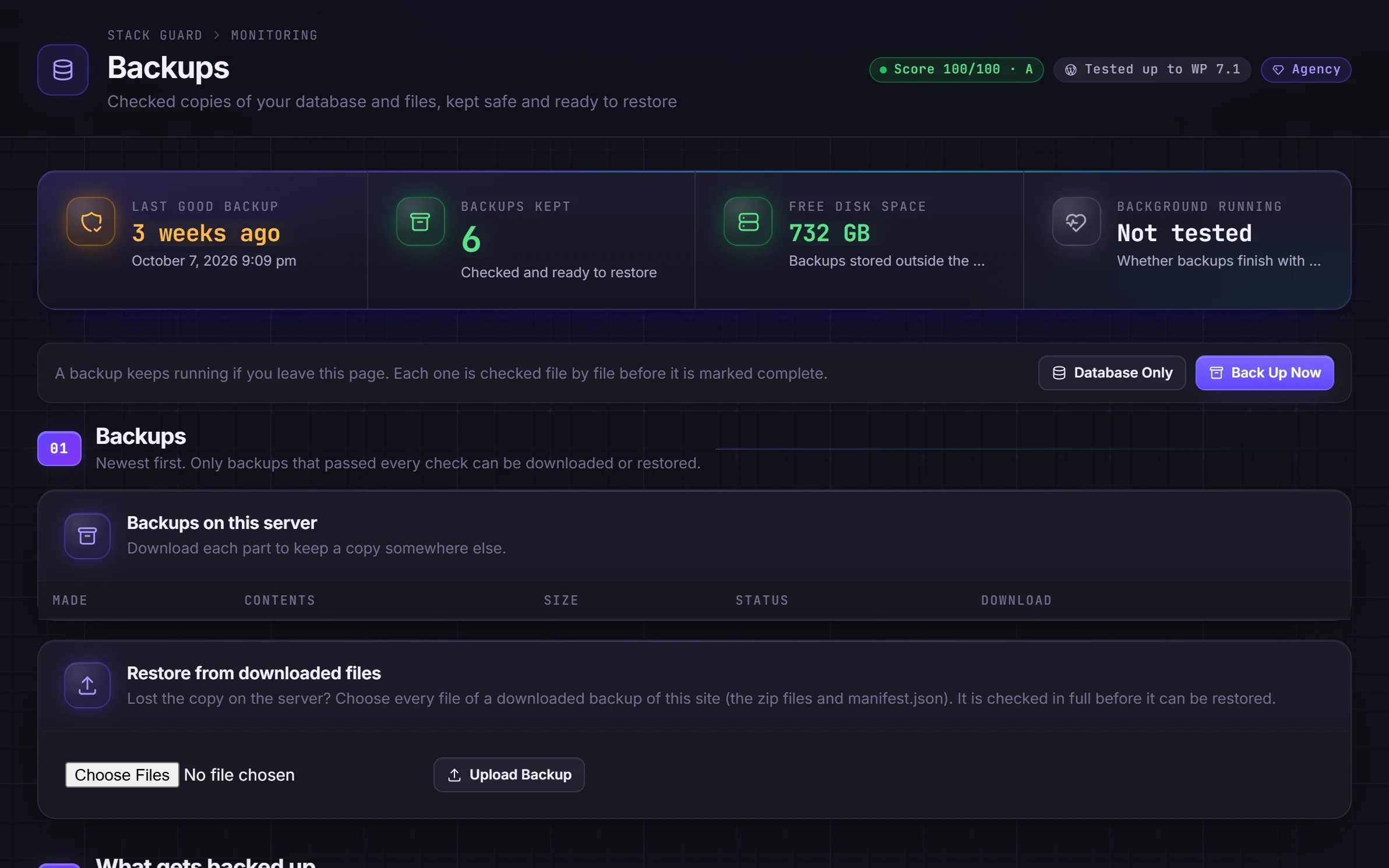Click the archive icon for Backups on this server
The height and width of the screenshot is (868, 1389).
pyautogui.click(x=87, y=536)
